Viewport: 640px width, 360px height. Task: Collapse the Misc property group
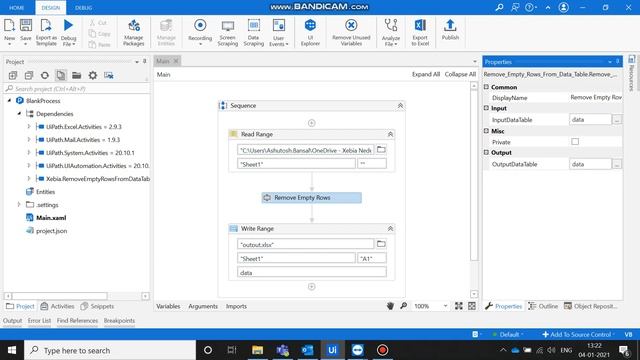click(486, 131)
